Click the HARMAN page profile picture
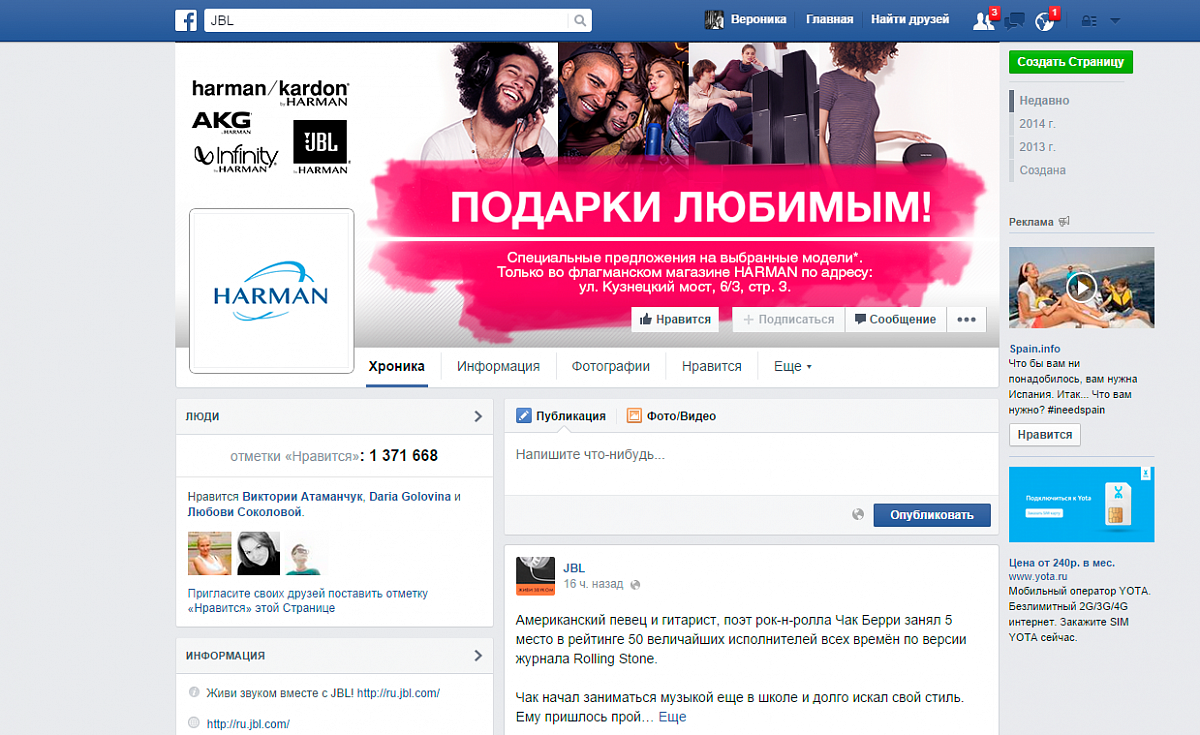 (272, 291)
